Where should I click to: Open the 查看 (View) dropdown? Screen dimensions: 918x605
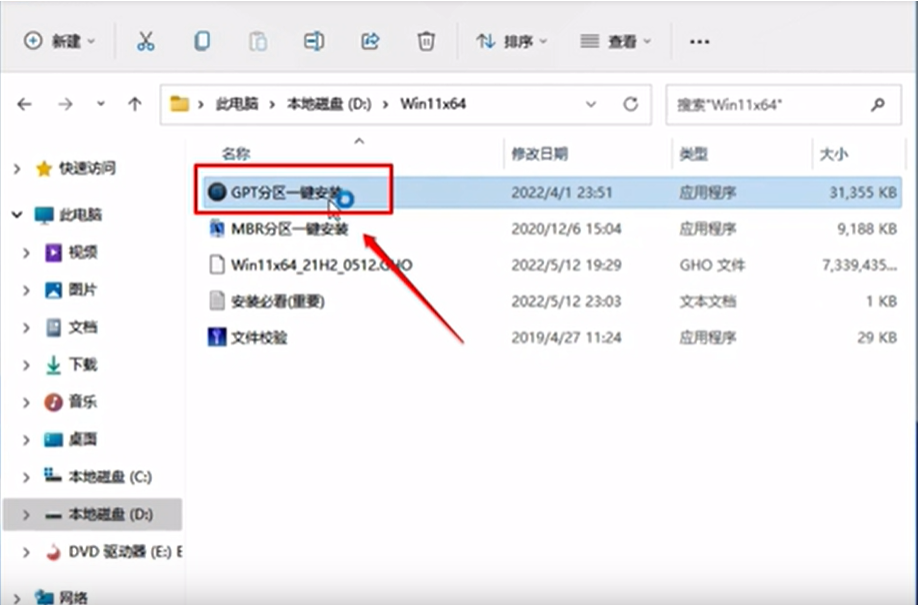click(x=615, y=41)
